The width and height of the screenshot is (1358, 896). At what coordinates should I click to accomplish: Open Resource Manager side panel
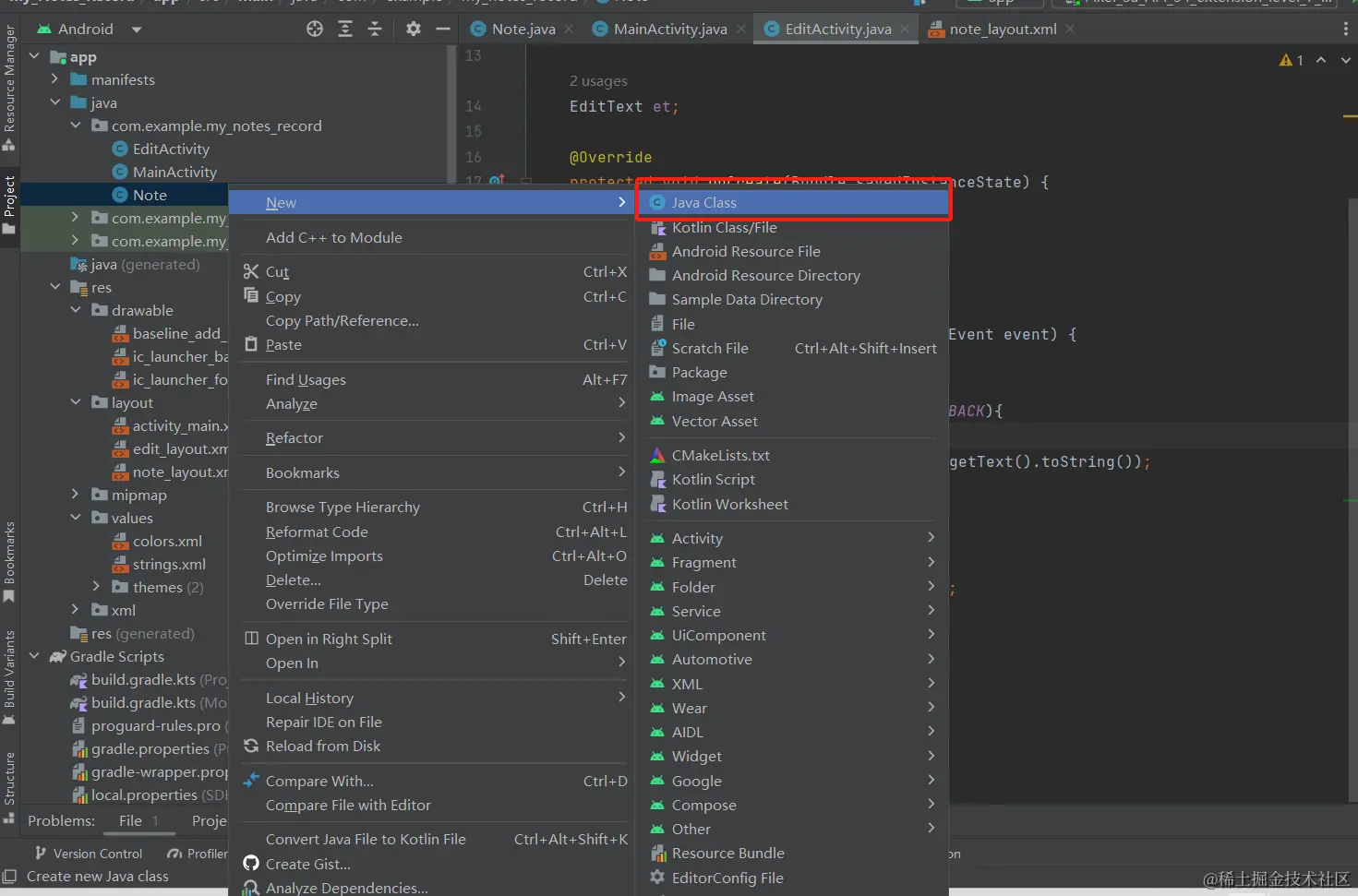pyautogui.click(x=9, y=88)
